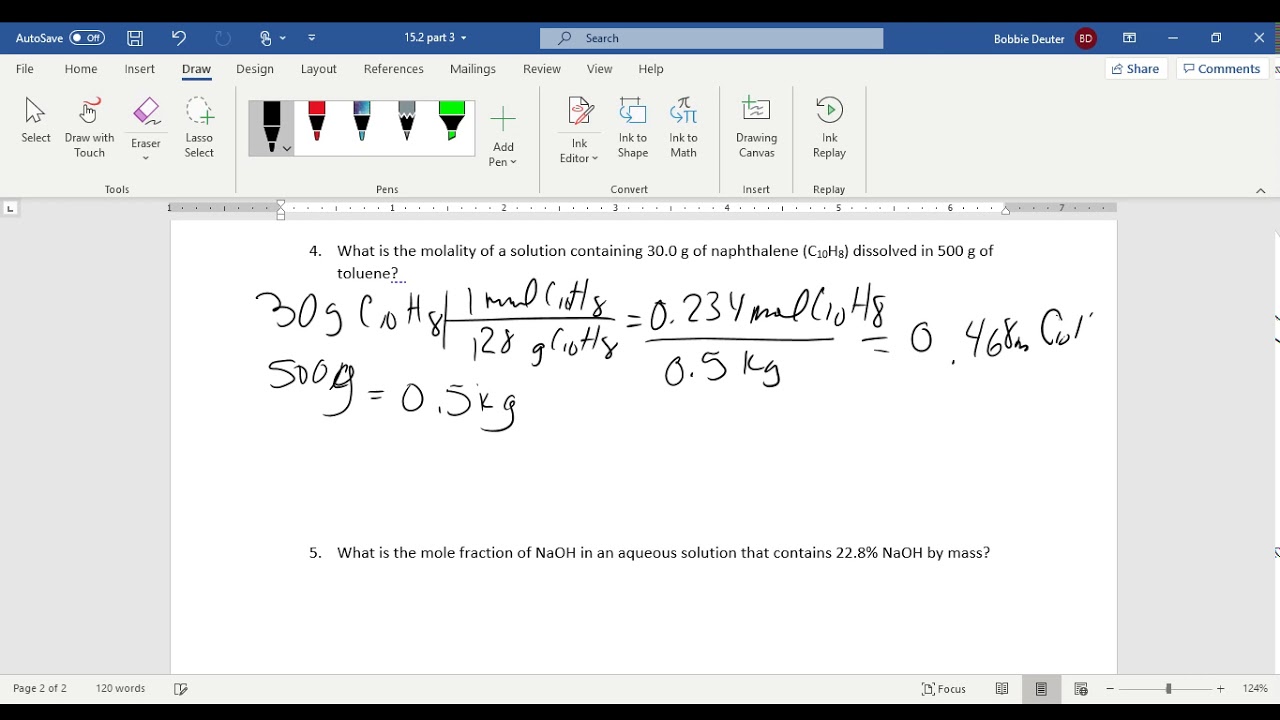Click the right indent ruler marker
1280x720 pixels.
1006,210
